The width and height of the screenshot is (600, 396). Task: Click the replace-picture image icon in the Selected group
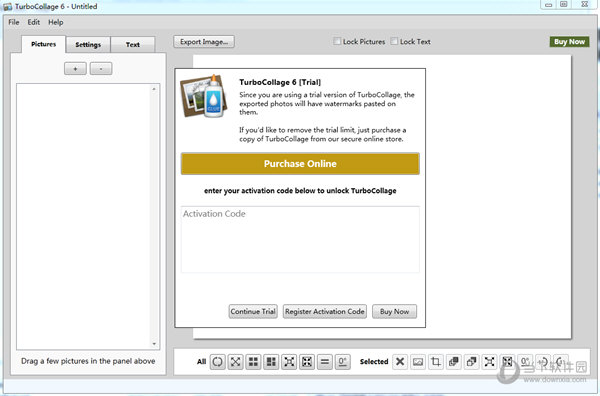coord(418,362)
